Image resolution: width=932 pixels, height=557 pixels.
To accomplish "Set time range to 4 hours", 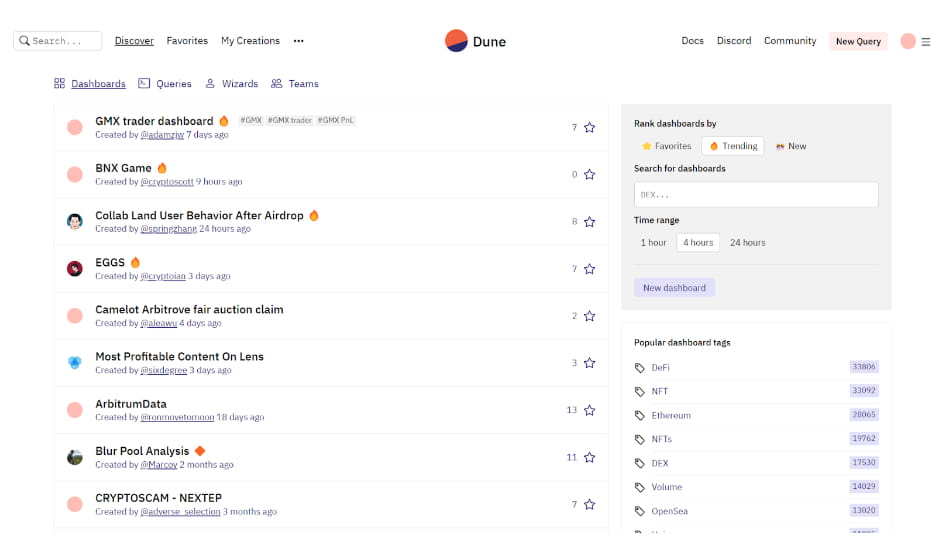I will (x=698, y=243).
